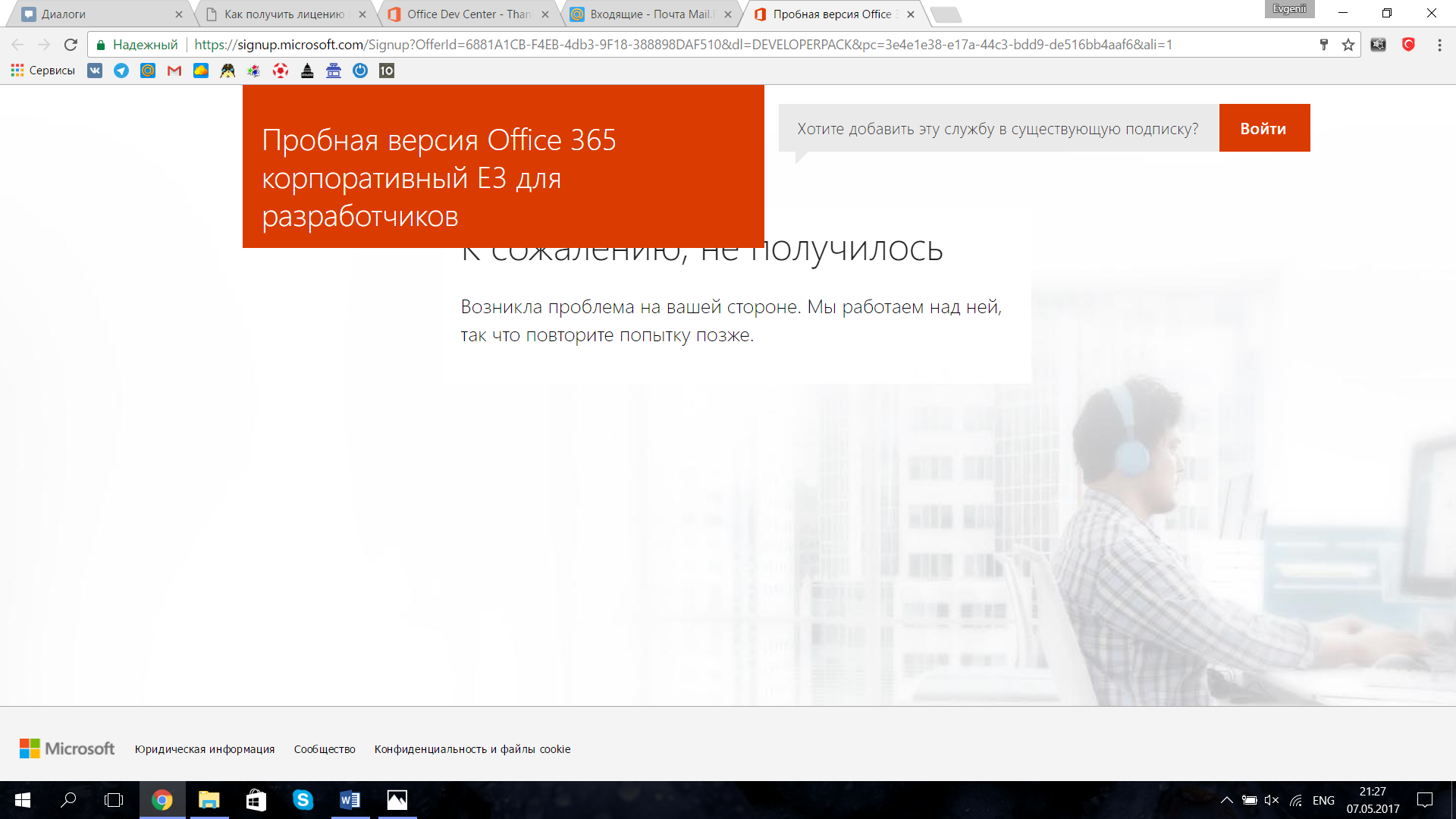Screen dimensions: 1456x819
Task: Open the Gmail bookmark
Action: pos(174,71)
